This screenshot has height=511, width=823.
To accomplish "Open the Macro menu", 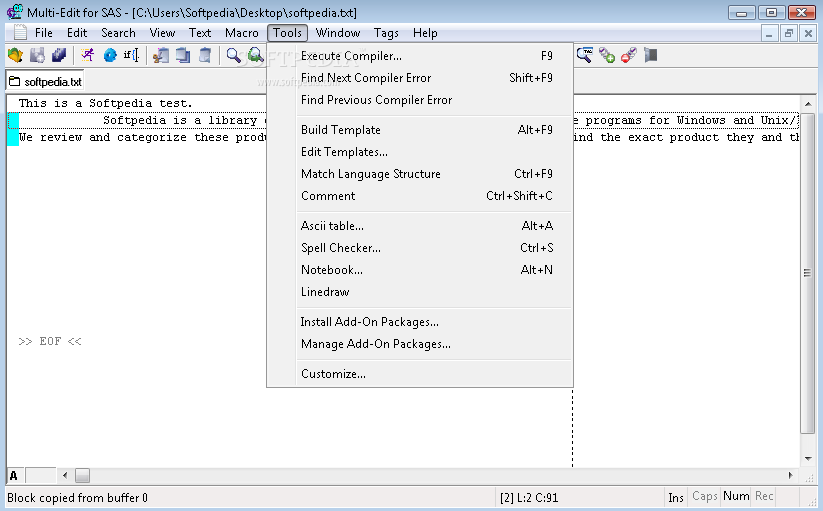I will 241,33.
